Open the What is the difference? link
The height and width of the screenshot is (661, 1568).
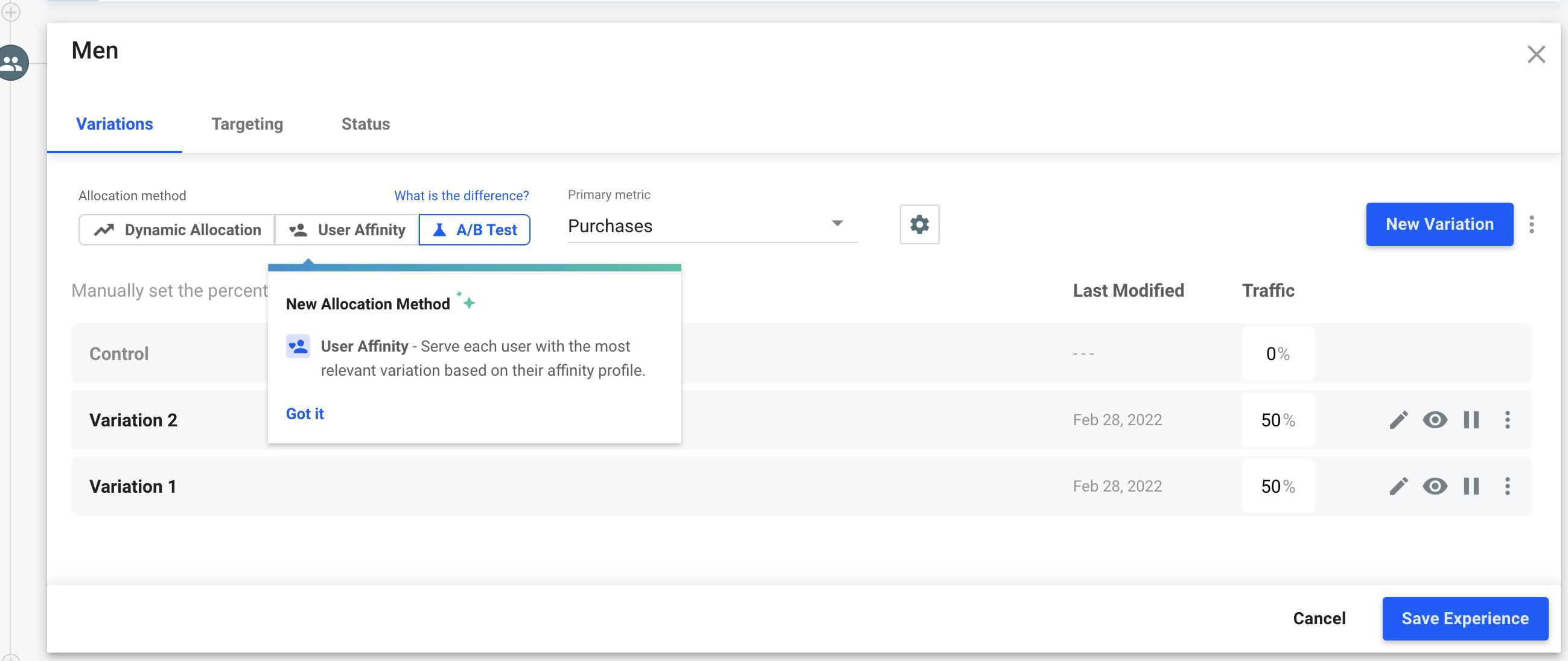[x=461, y=196]
